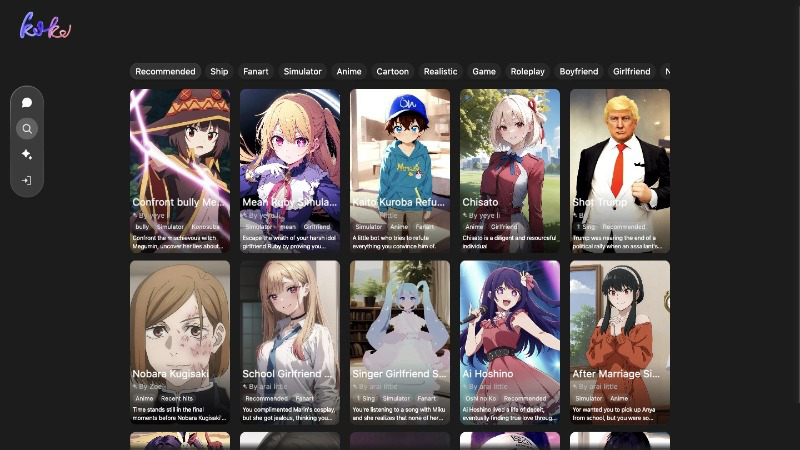Switch to the Fanart category tab
The height and width of the screenshot is (450, 800).
click(256, 71)
